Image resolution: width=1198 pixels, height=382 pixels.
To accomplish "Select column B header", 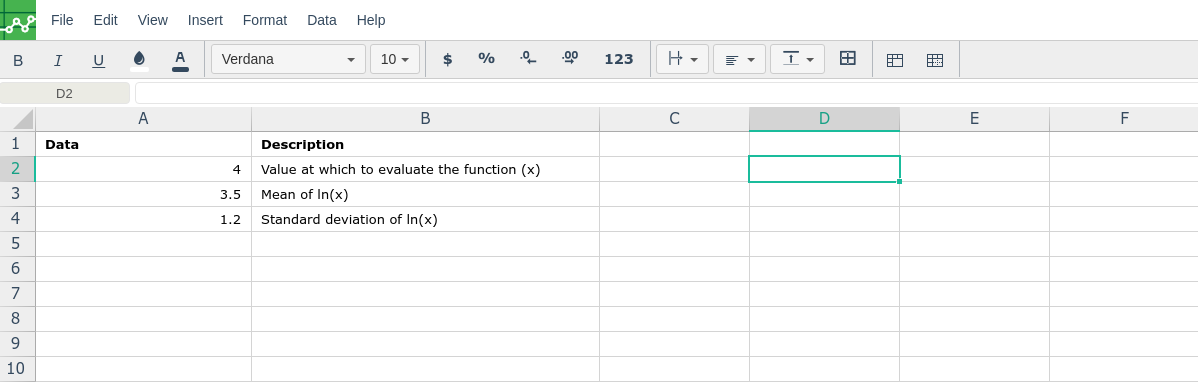I will pyautogui.click(x=426, y=118).
